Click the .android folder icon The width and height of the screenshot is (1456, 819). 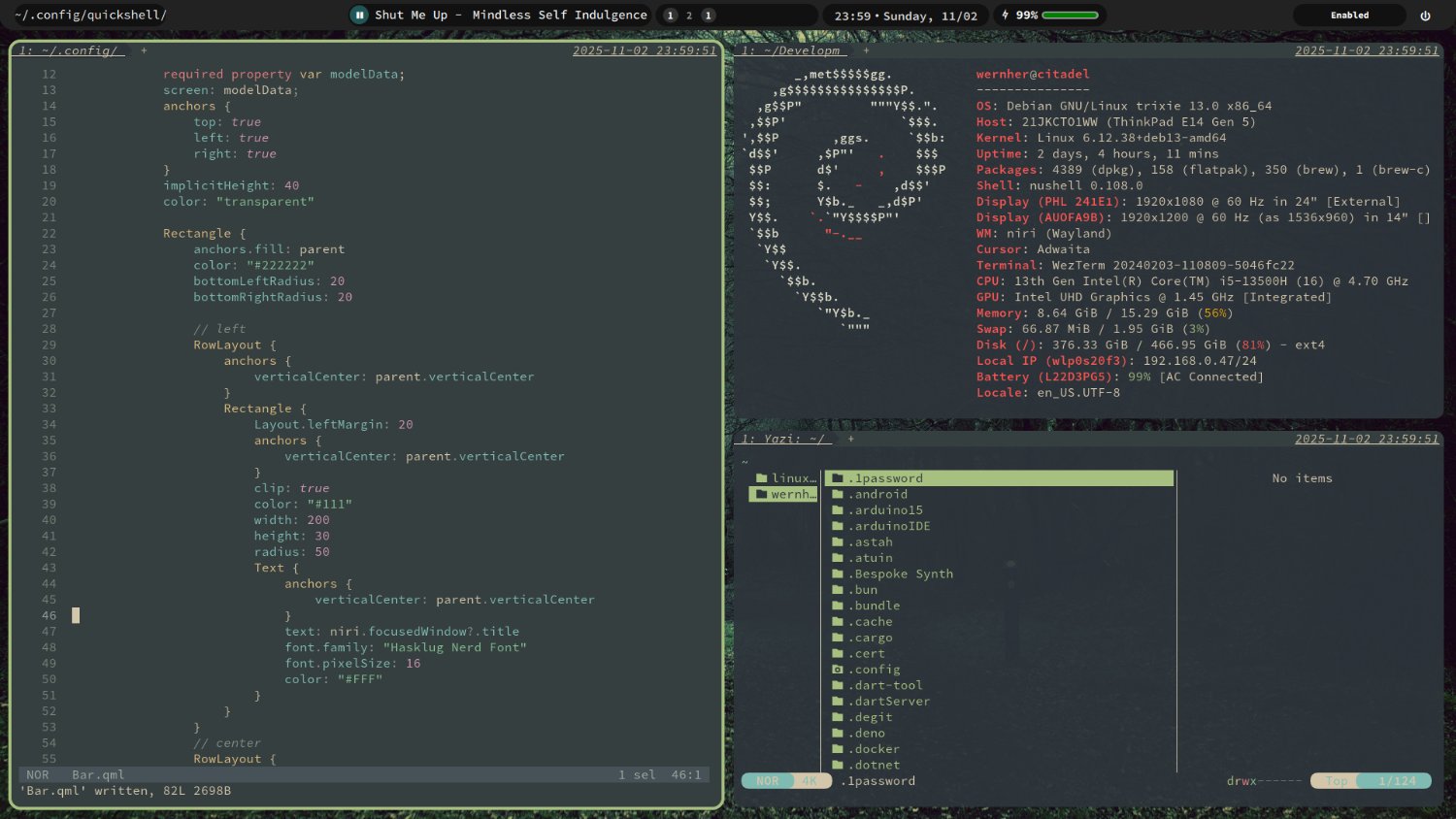pos(838,494)
